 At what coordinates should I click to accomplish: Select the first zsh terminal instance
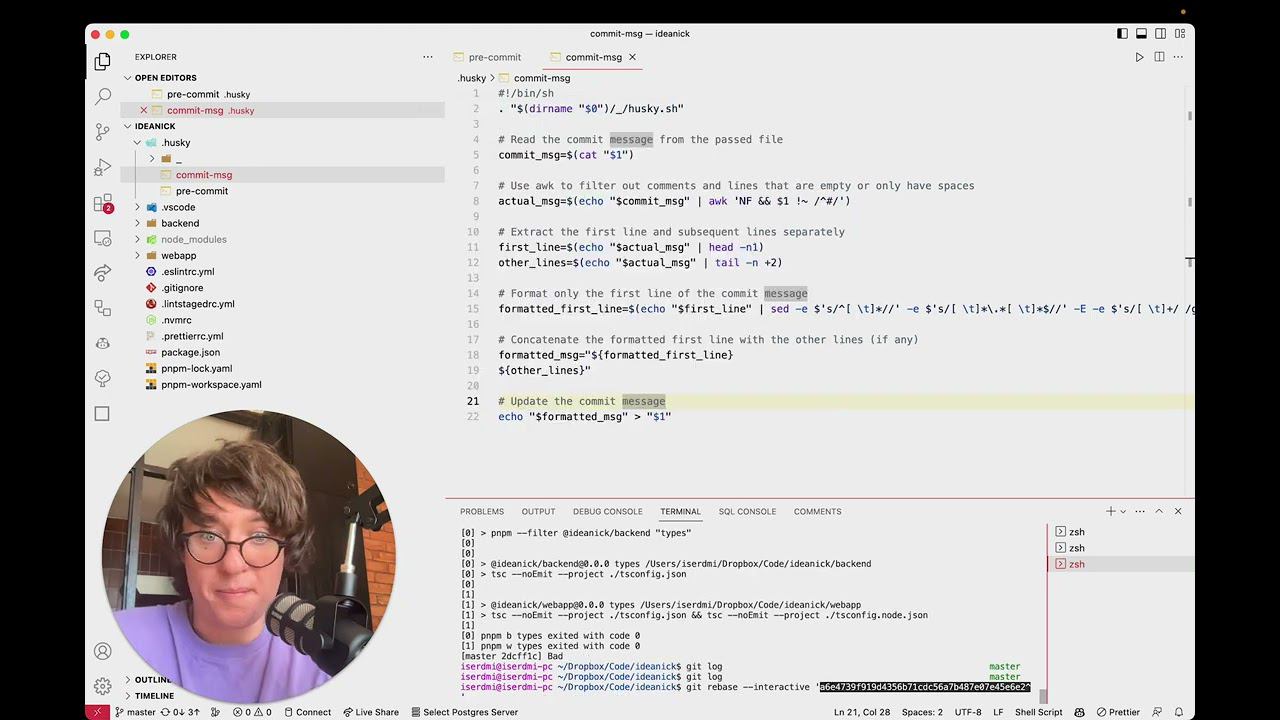(1120, 532)
